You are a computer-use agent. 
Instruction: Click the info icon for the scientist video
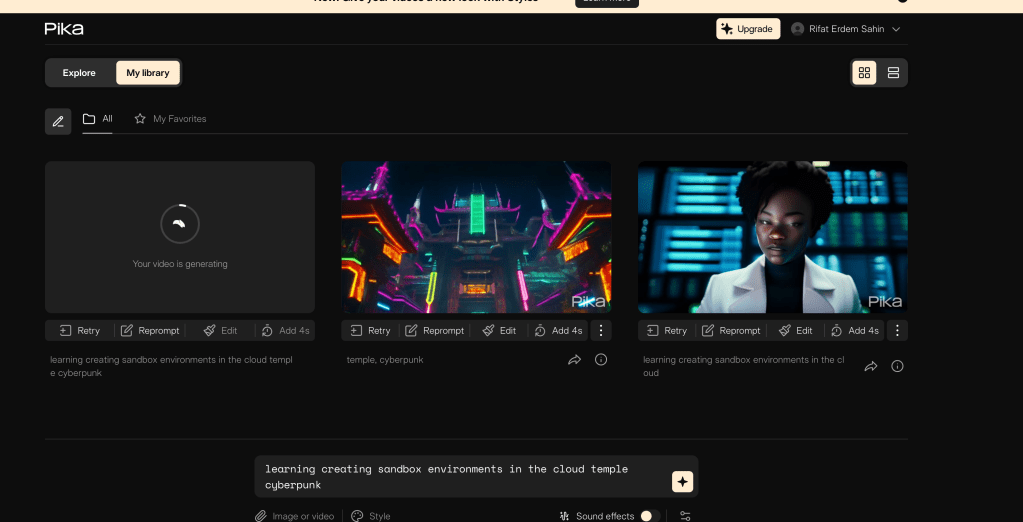pos(897,366)
